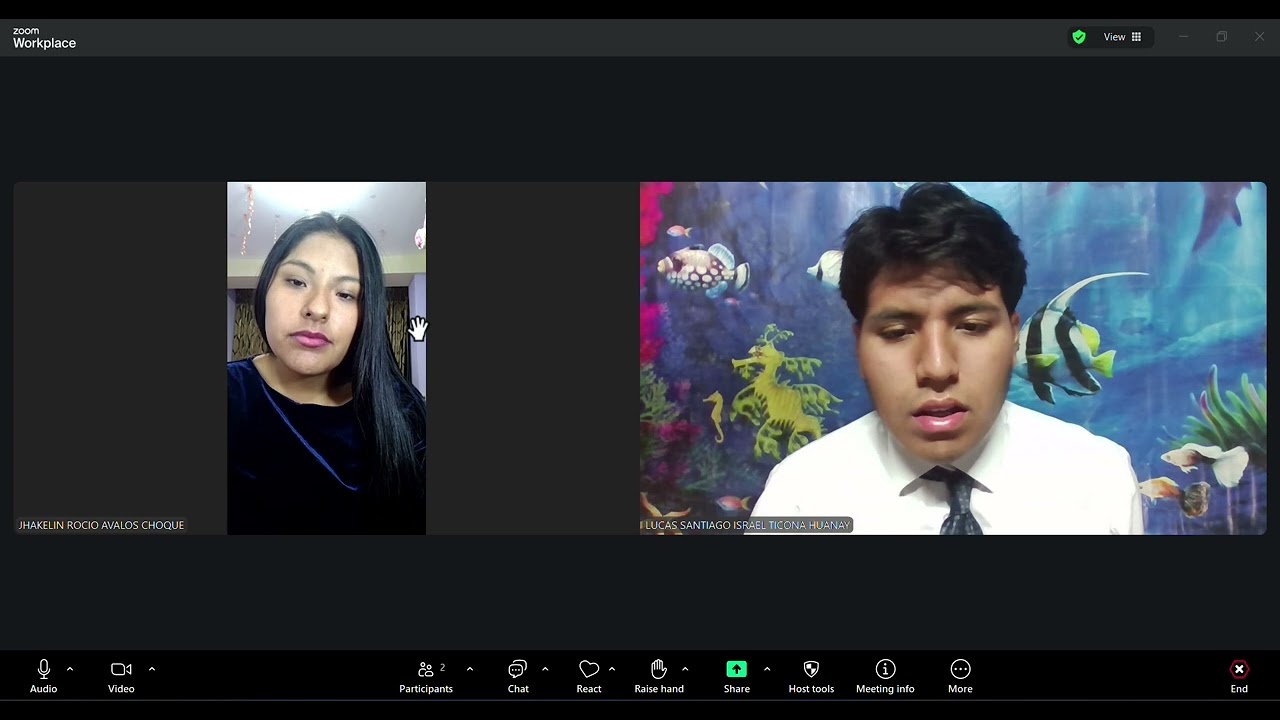Image resolution: width=1280 pixels, height=720 pixels.
Task: Toggle the camera with the Video icon
Action: tap(121, 669)
